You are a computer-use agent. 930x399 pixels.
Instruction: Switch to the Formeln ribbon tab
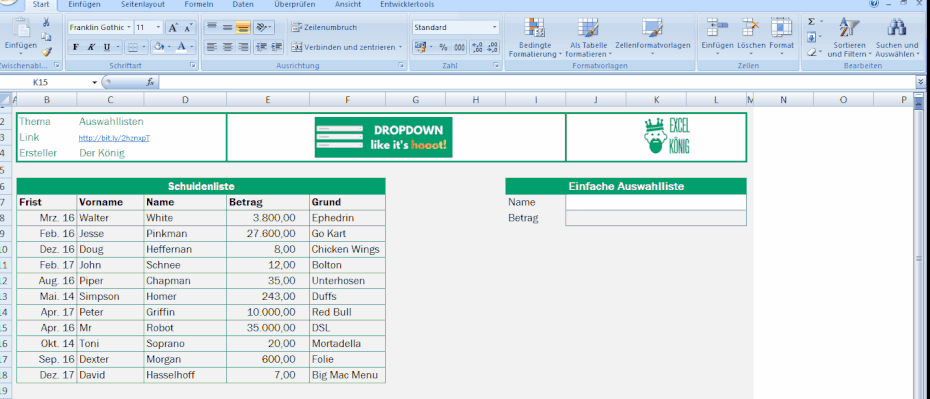click(199, 5)
